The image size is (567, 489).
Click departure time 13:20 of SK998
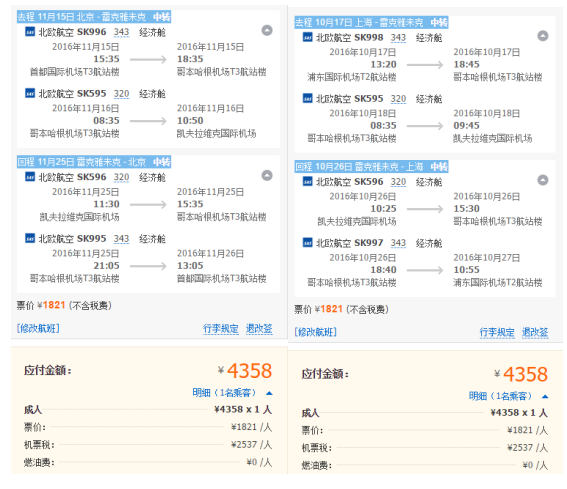[x=383, y=64]
